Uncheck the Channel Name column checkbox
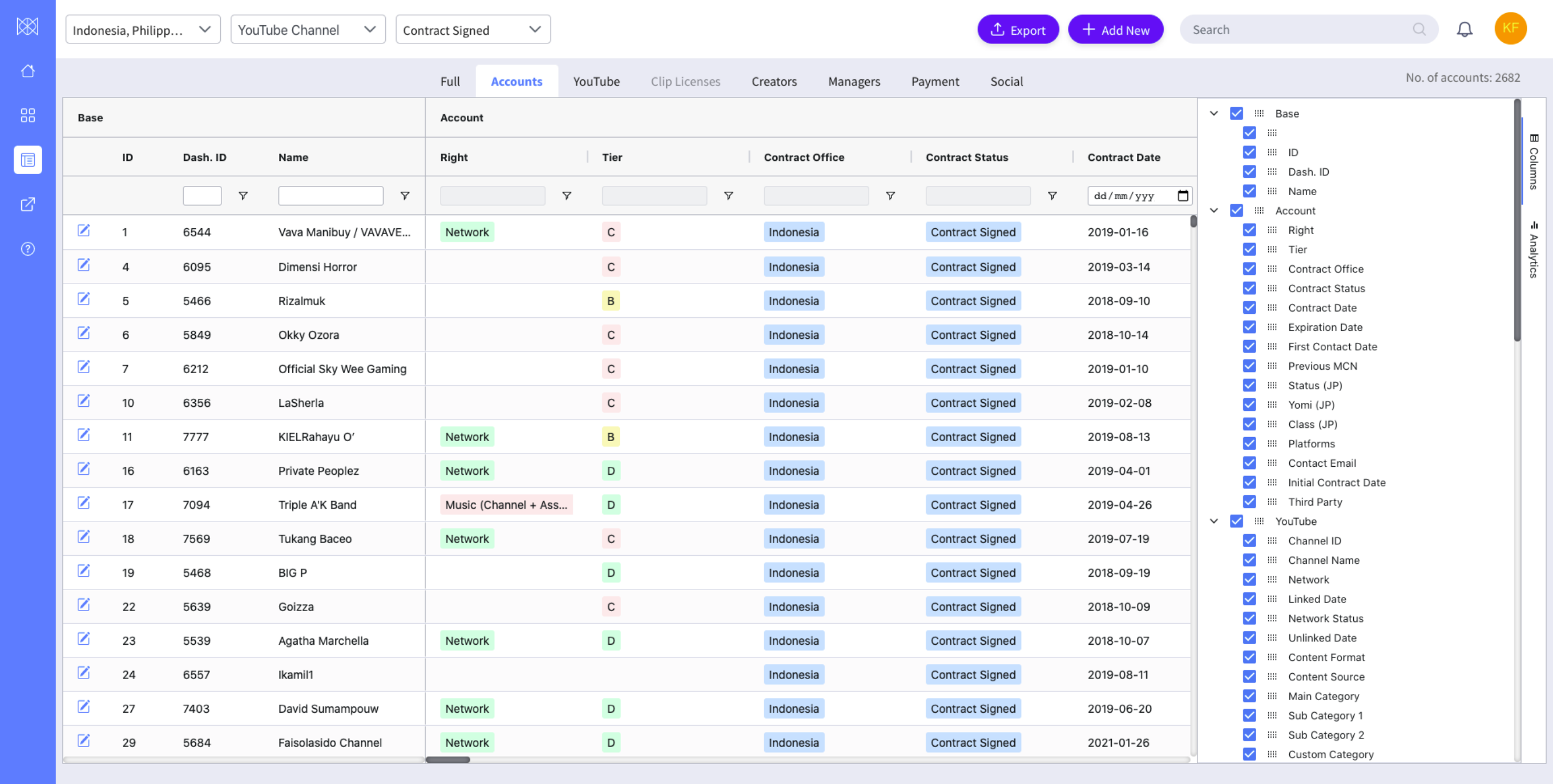 click(x=1249, y=560)
